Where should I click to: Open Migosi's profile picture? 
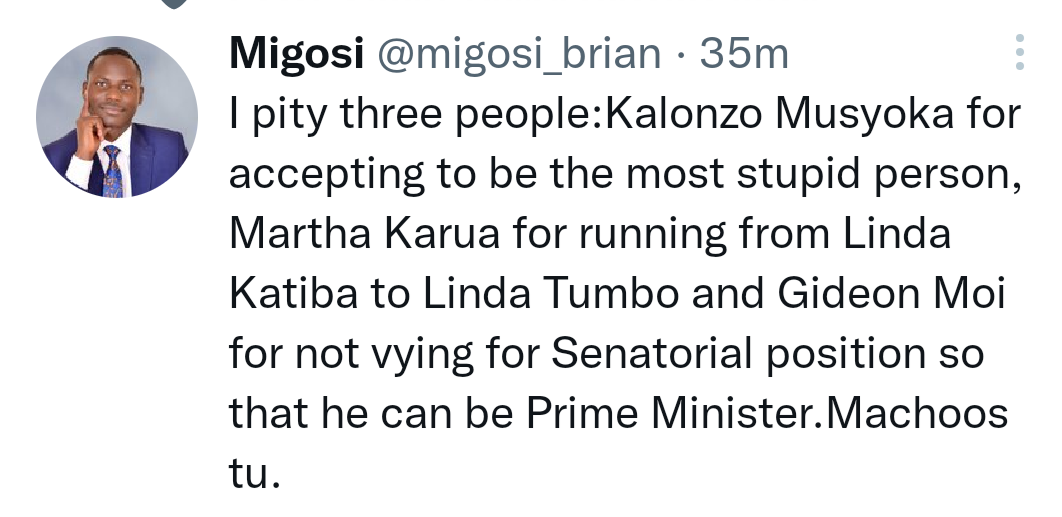click(117, 117)
